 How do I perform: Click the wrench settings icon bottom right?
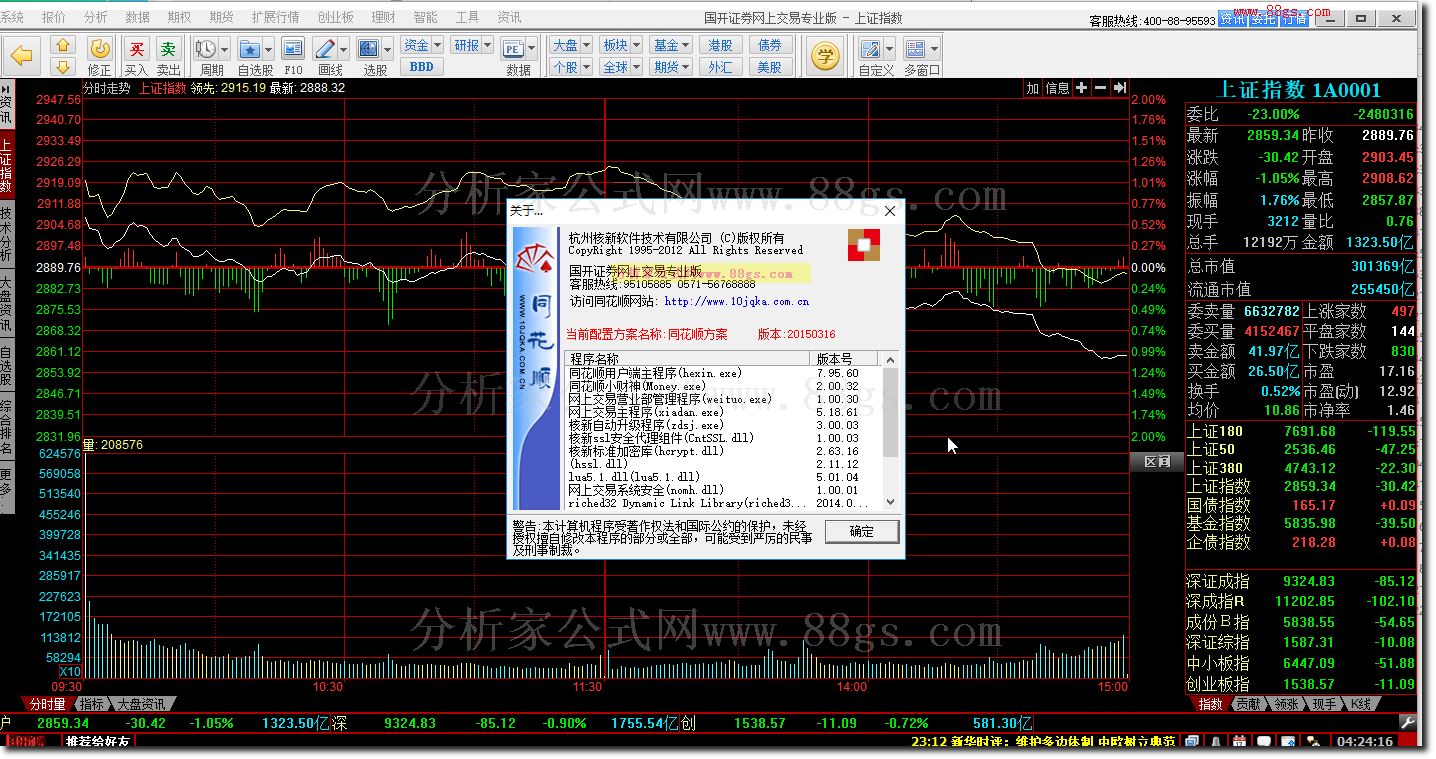[1407, 723]
